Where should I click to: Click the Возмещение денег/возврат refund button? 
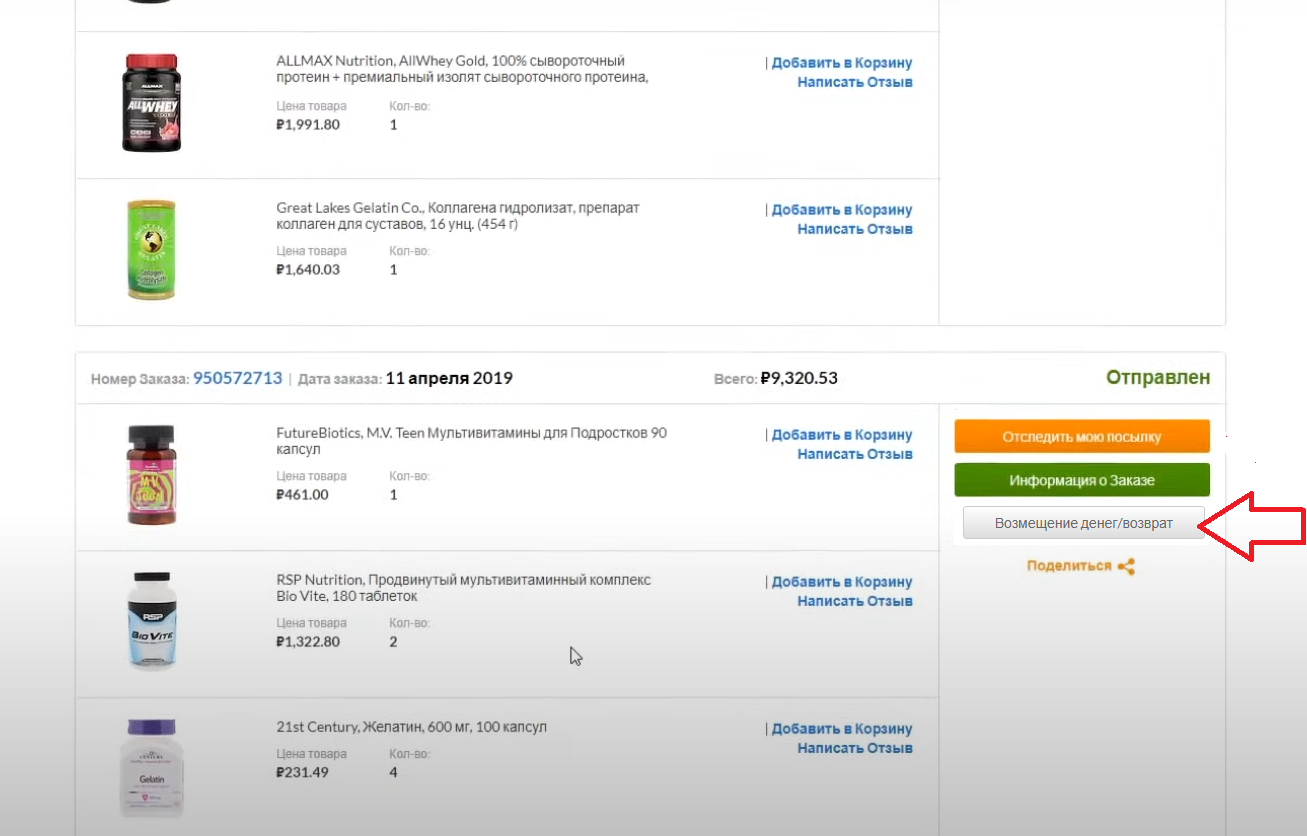pos(1083,523)
